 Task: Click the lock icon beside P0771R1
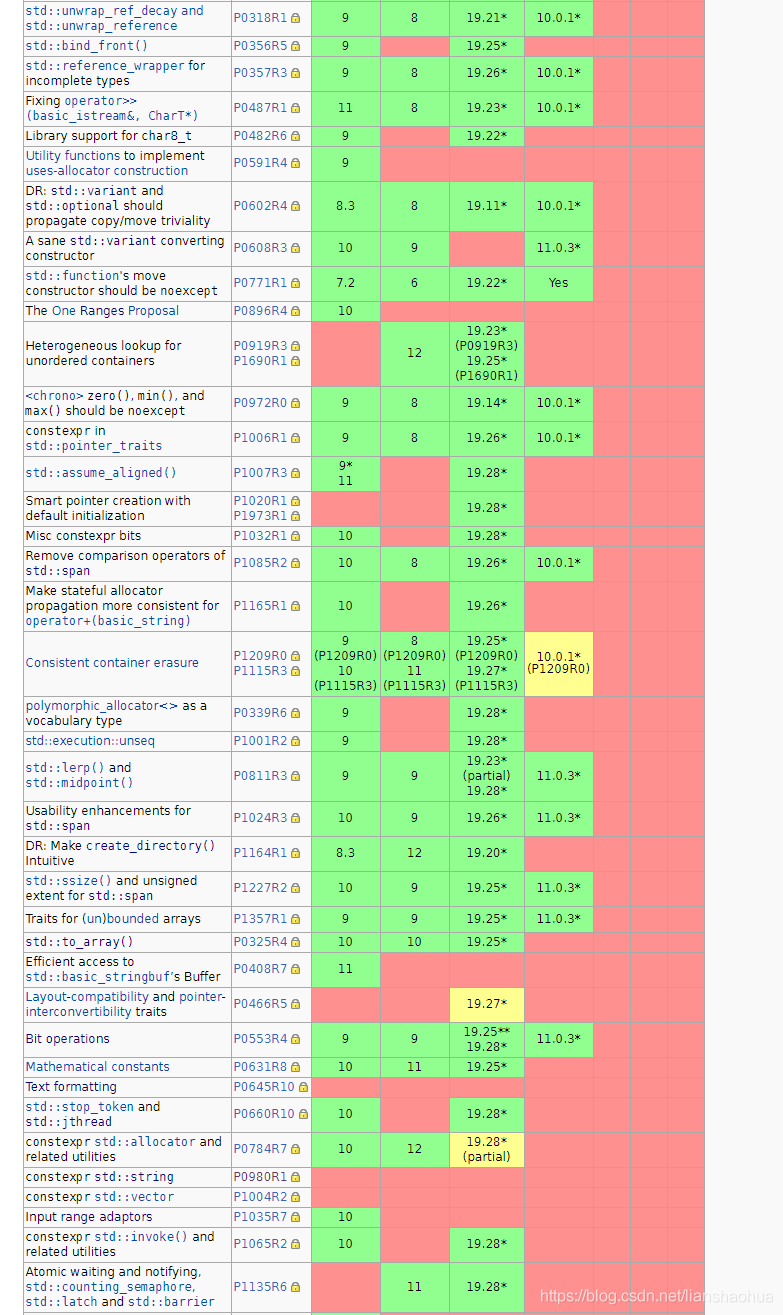point(295,283)
